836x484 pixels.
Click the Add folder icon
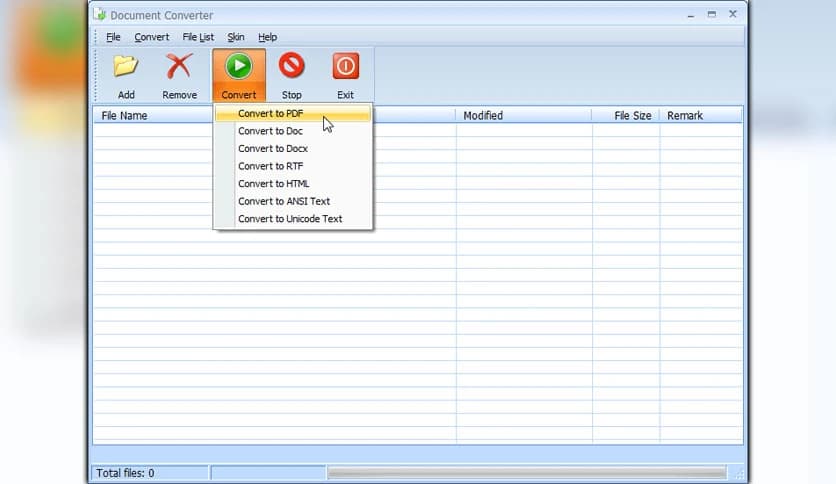pos(126,66)
